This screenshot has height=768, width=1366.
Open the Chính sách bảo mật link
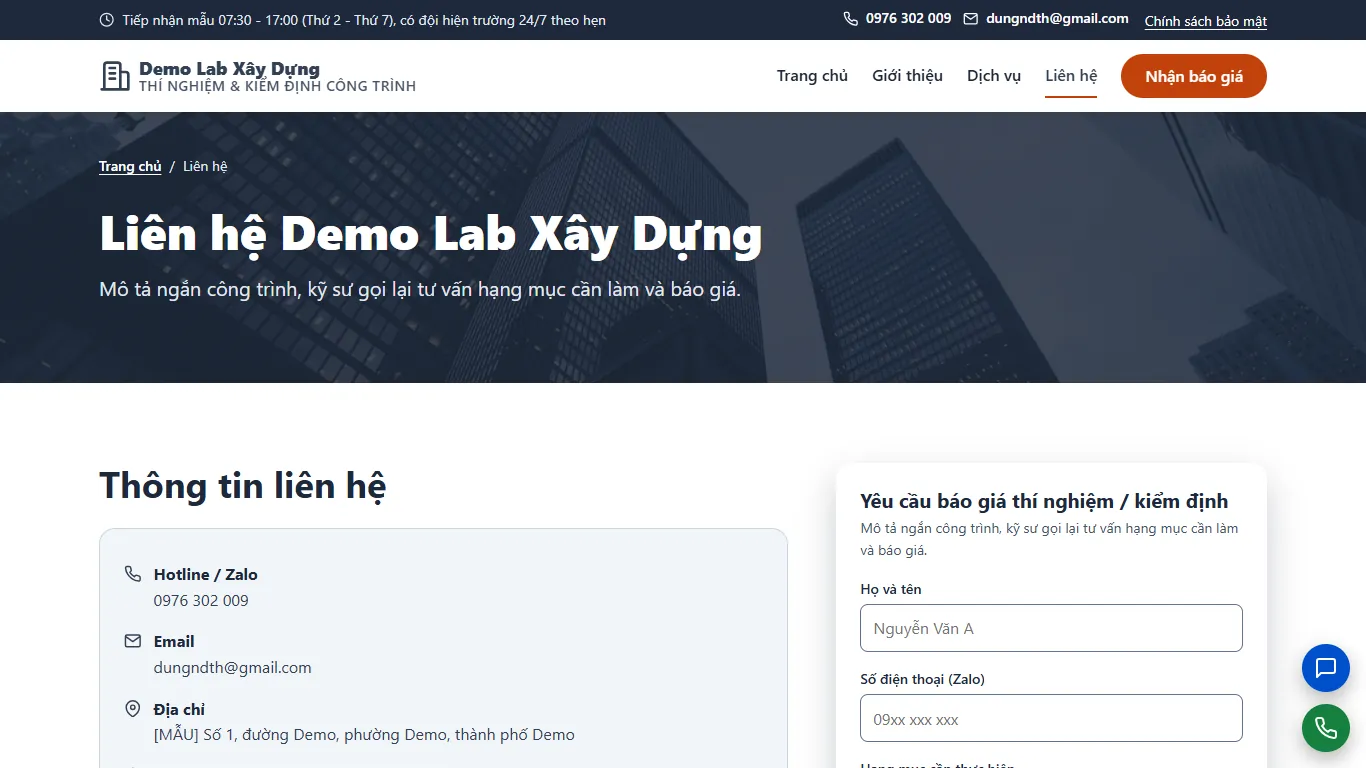pyautogui.click(x=1206, y=21)
